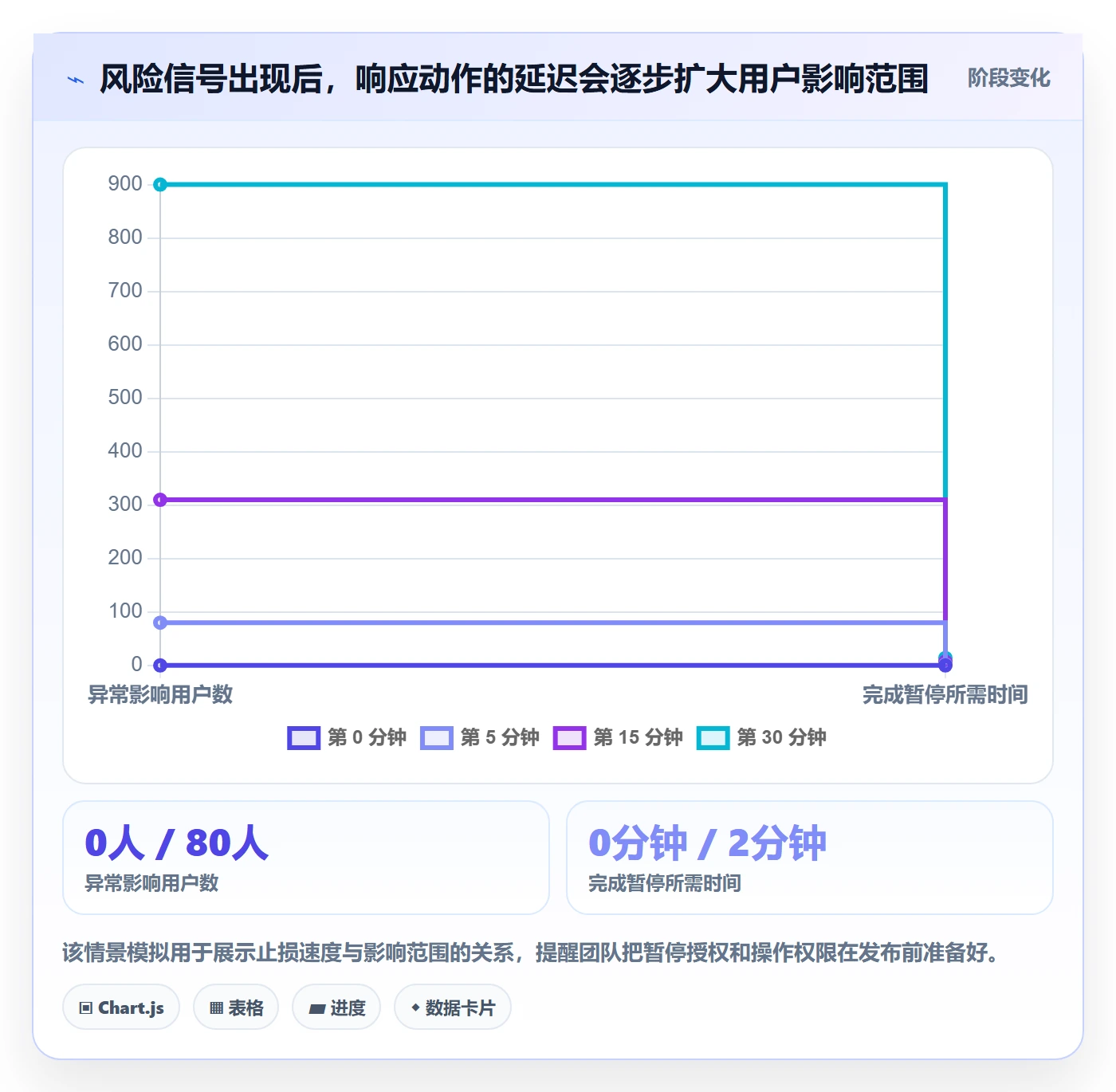Image resolution: width=1116 pixels, height=1092 pixels.
Task: Click the 第 15 分钟 legend color swatch
Action: pos(569,738)
